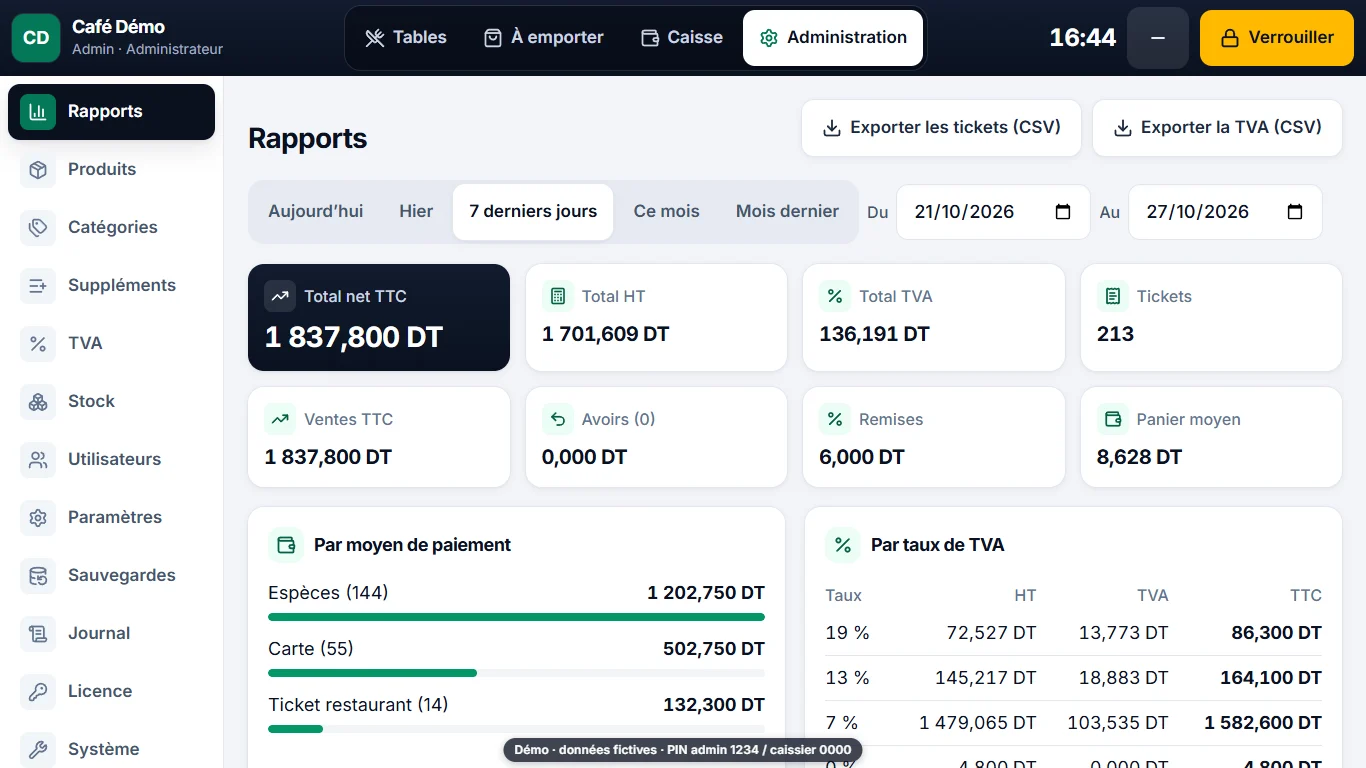This screenshot has height=768, width=1366.
Task: Select the Aujourd'hui period filter
Action: [x=316, y=212]
